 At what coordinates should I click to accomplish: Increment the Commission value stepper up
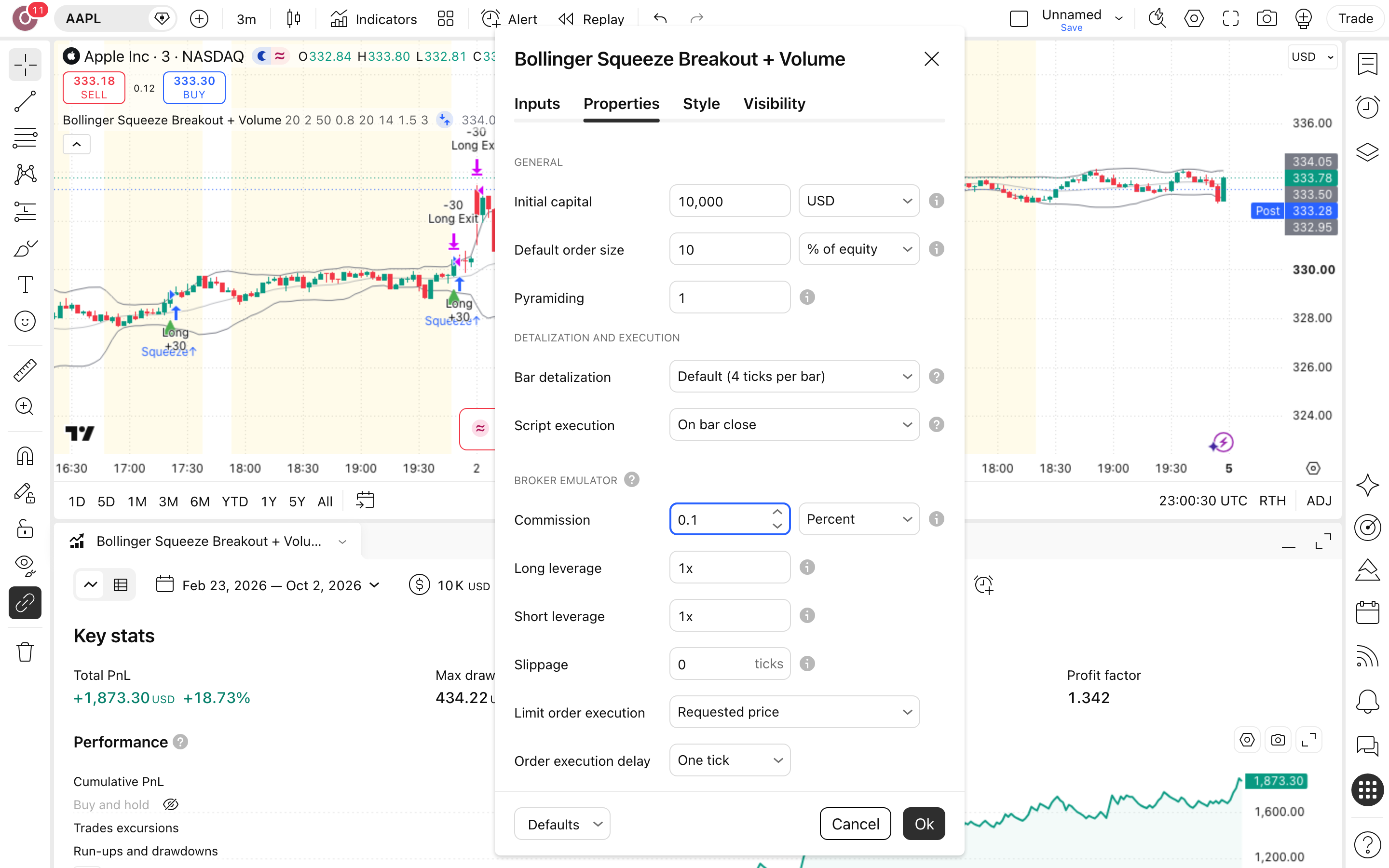(777, 512)
